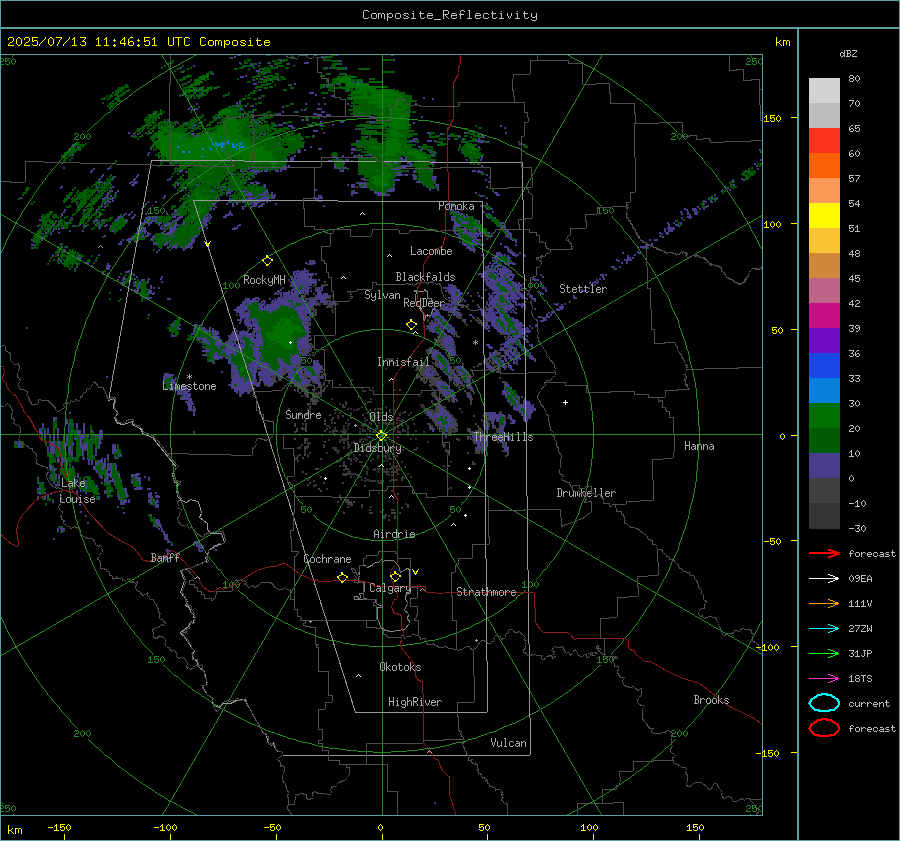Click the Okotoks town label
Screen dimensions: 900x841
coord(400,667)
